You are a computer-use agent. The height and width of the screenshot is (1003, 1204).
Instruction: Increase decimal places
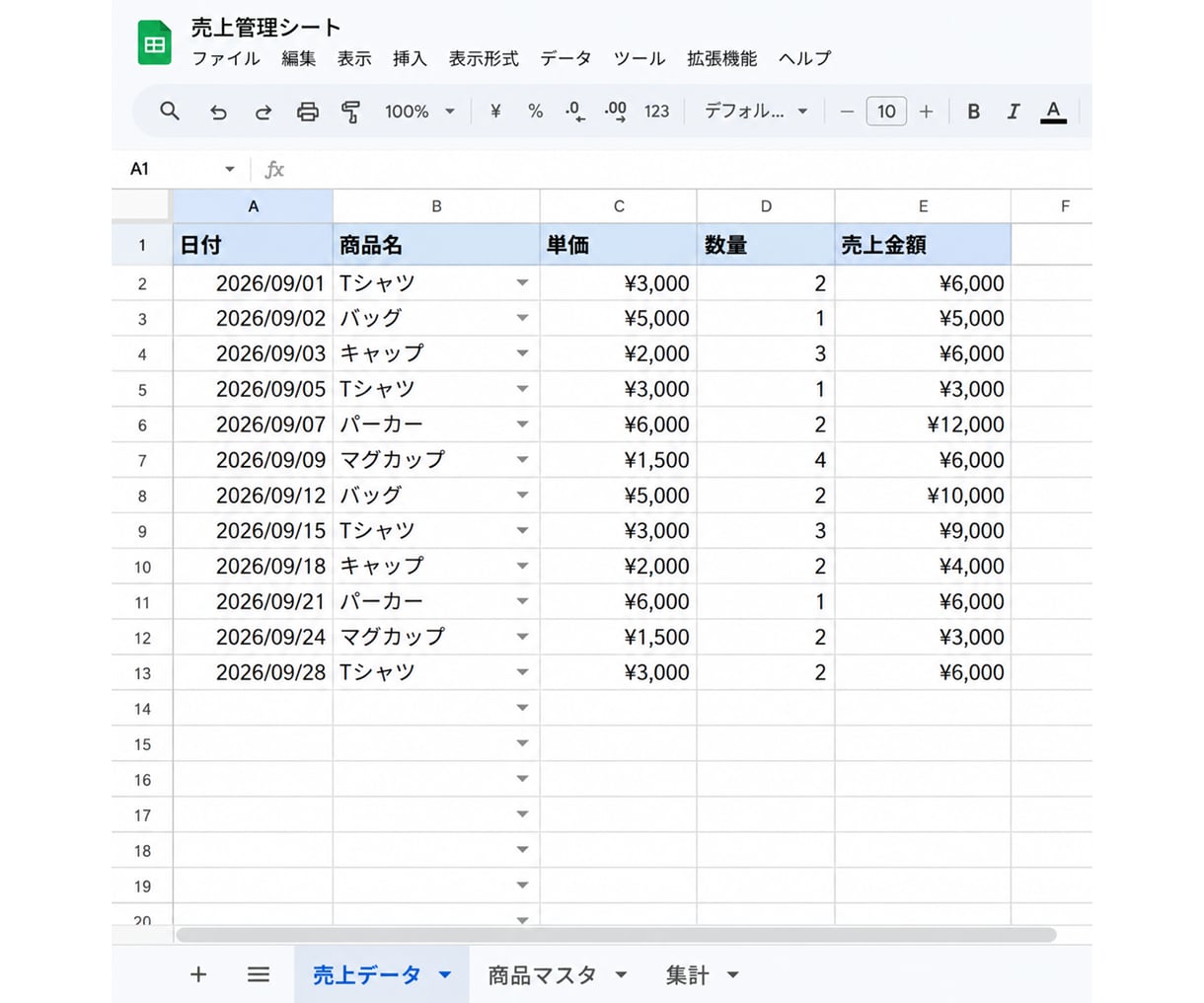[x=616, y=112]
